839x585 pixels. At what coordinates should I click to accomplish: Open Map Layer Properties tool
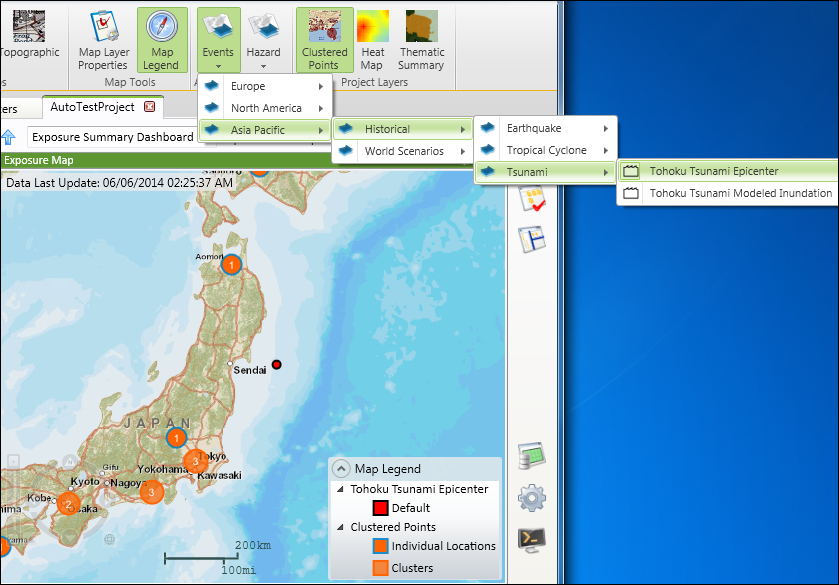coord(102,40)
